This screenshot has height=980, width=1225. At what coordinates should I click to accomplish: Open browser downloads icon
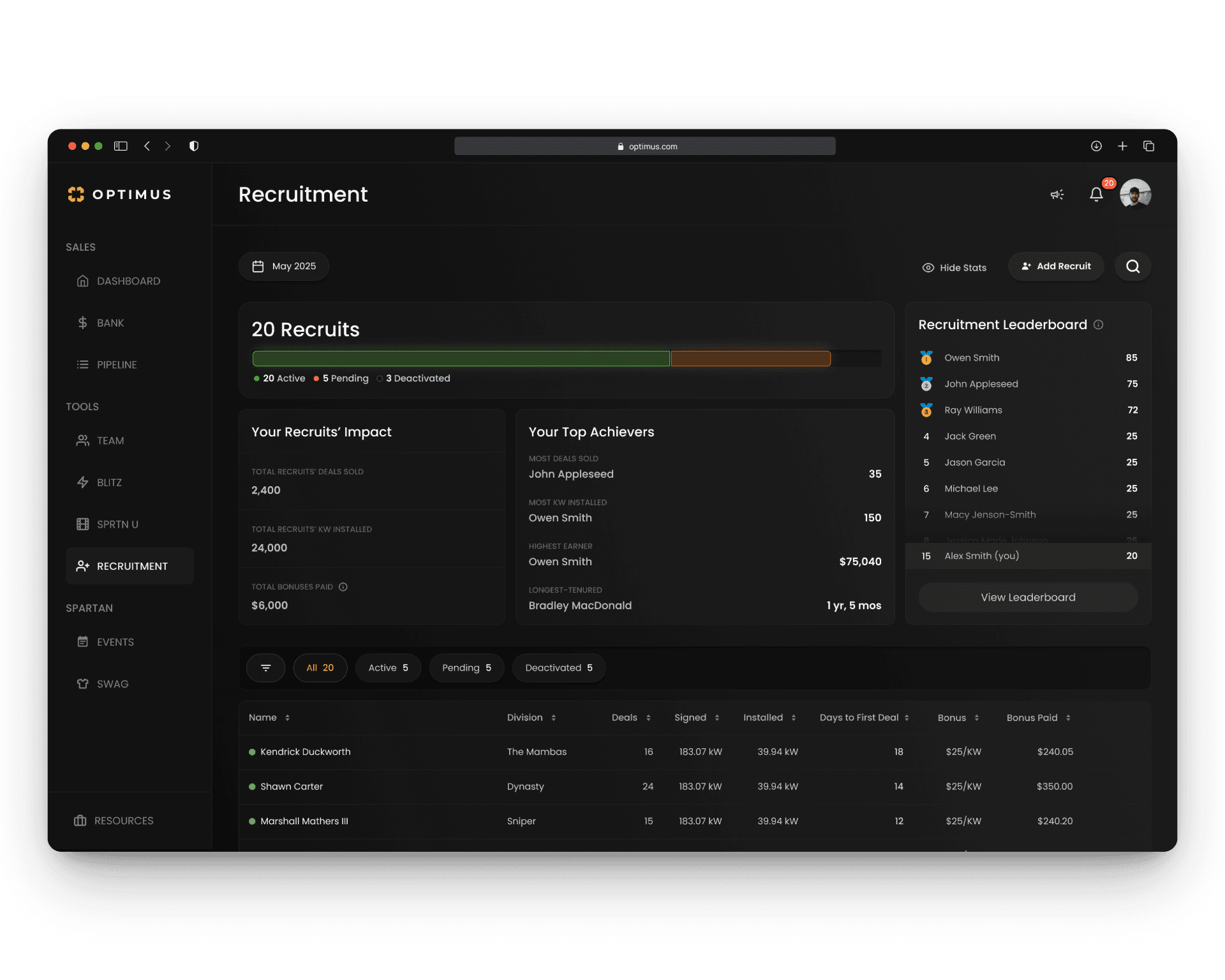pos(1096,146)
